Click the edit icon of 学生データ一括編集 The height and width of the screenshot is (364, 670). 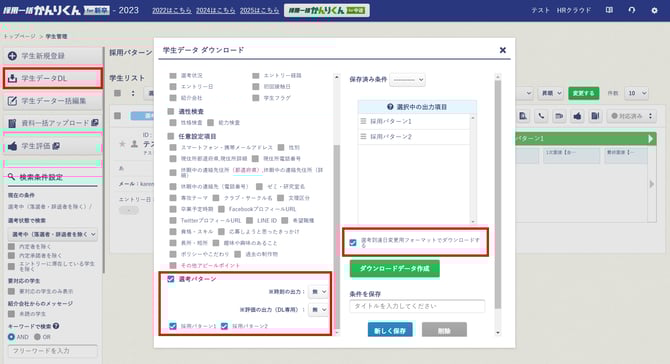coord(12,101)
